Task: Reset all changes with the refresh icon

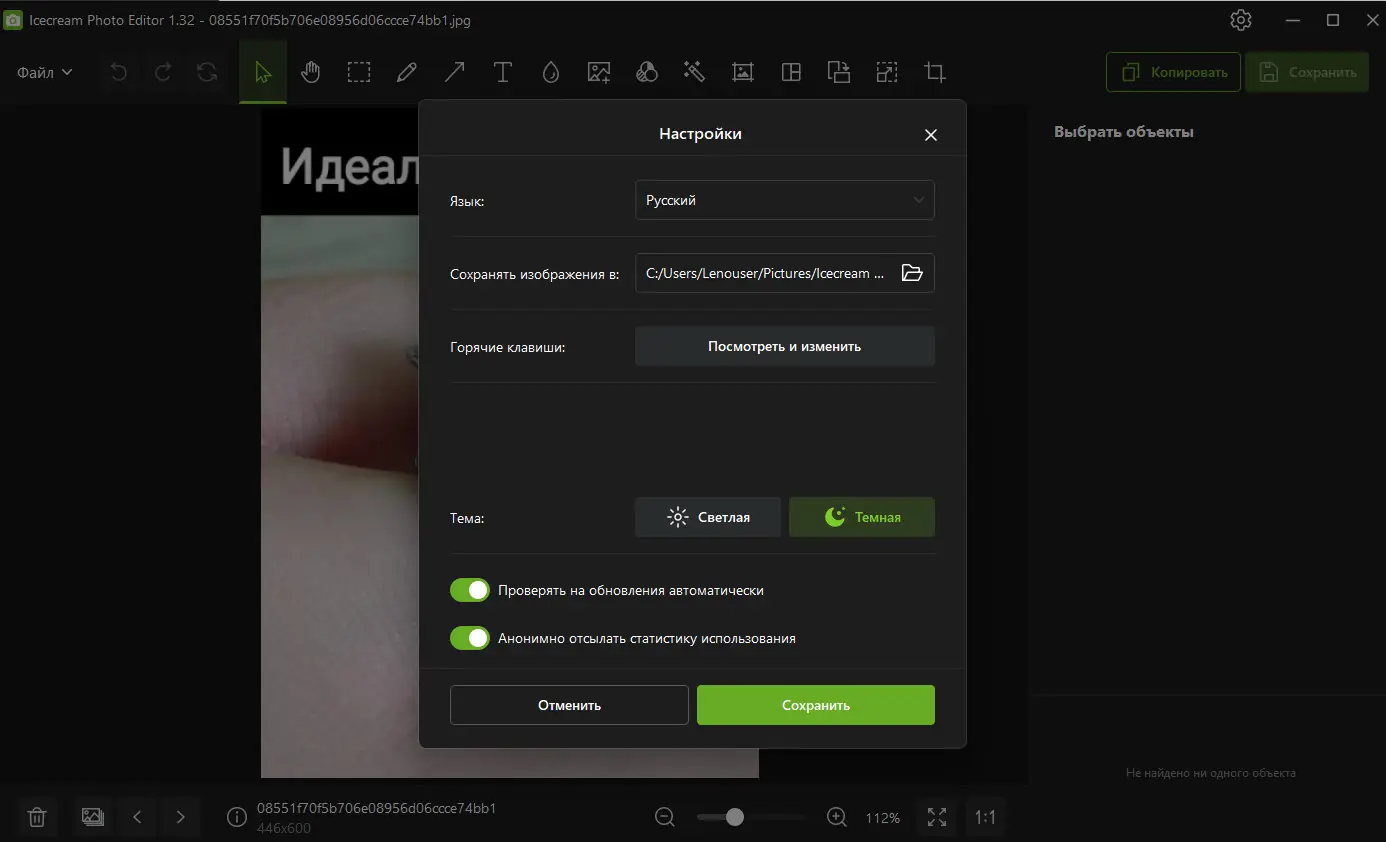Action: 207,72
